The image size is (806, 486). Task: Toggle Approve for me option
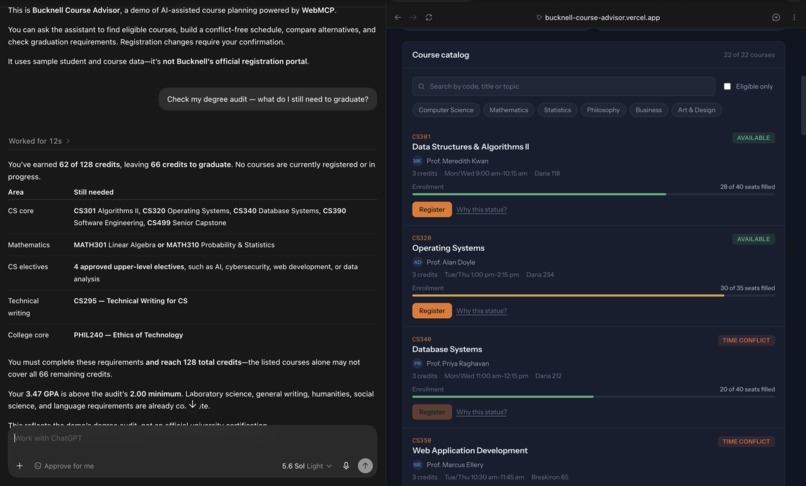click(64, 466)
